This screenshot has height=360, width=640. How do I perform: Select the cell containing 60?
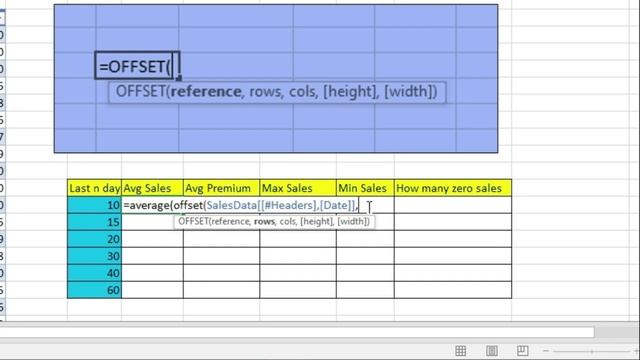tap(94, 290)
